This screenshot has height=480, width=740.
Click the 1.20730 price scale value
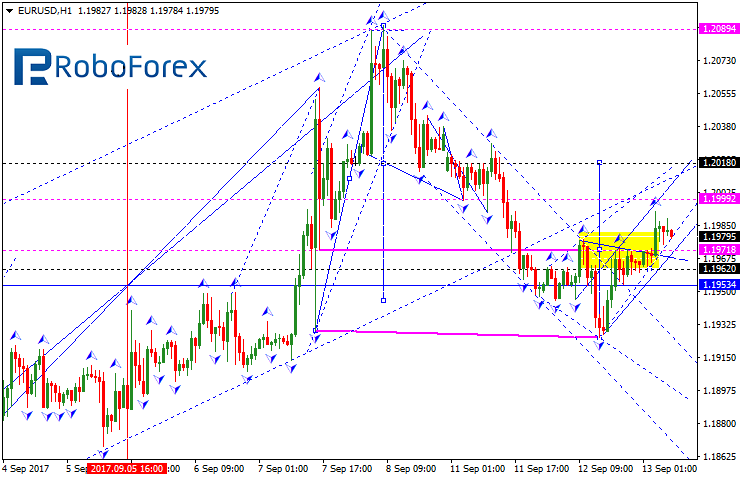[719, 60]
